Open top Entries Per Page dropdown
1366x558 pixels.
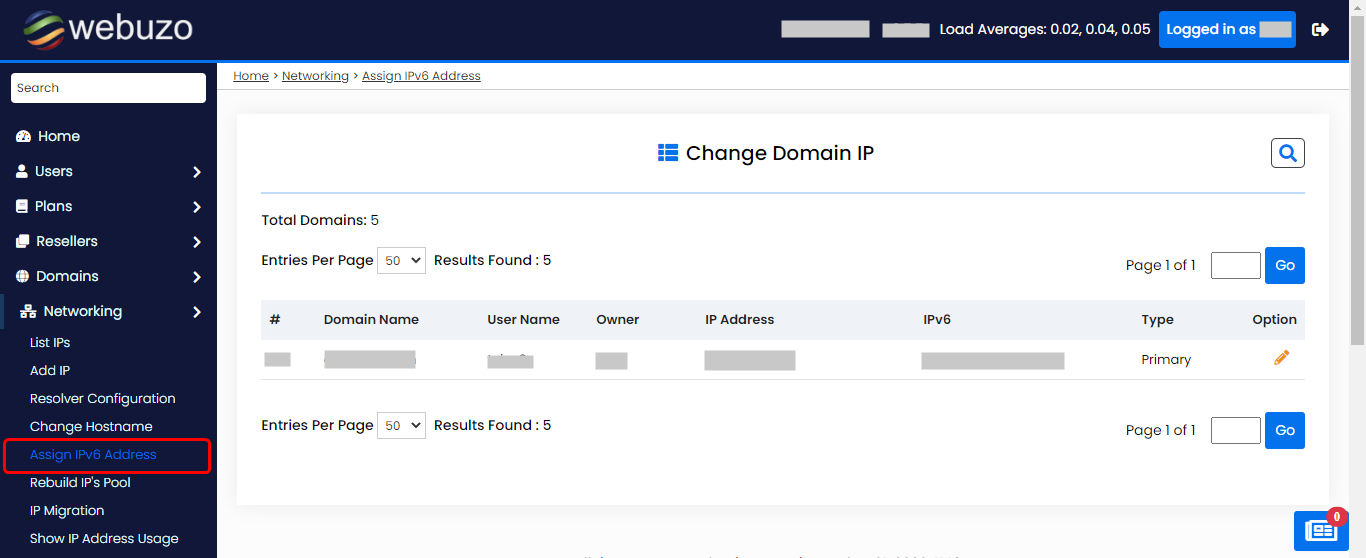point(401,261)
